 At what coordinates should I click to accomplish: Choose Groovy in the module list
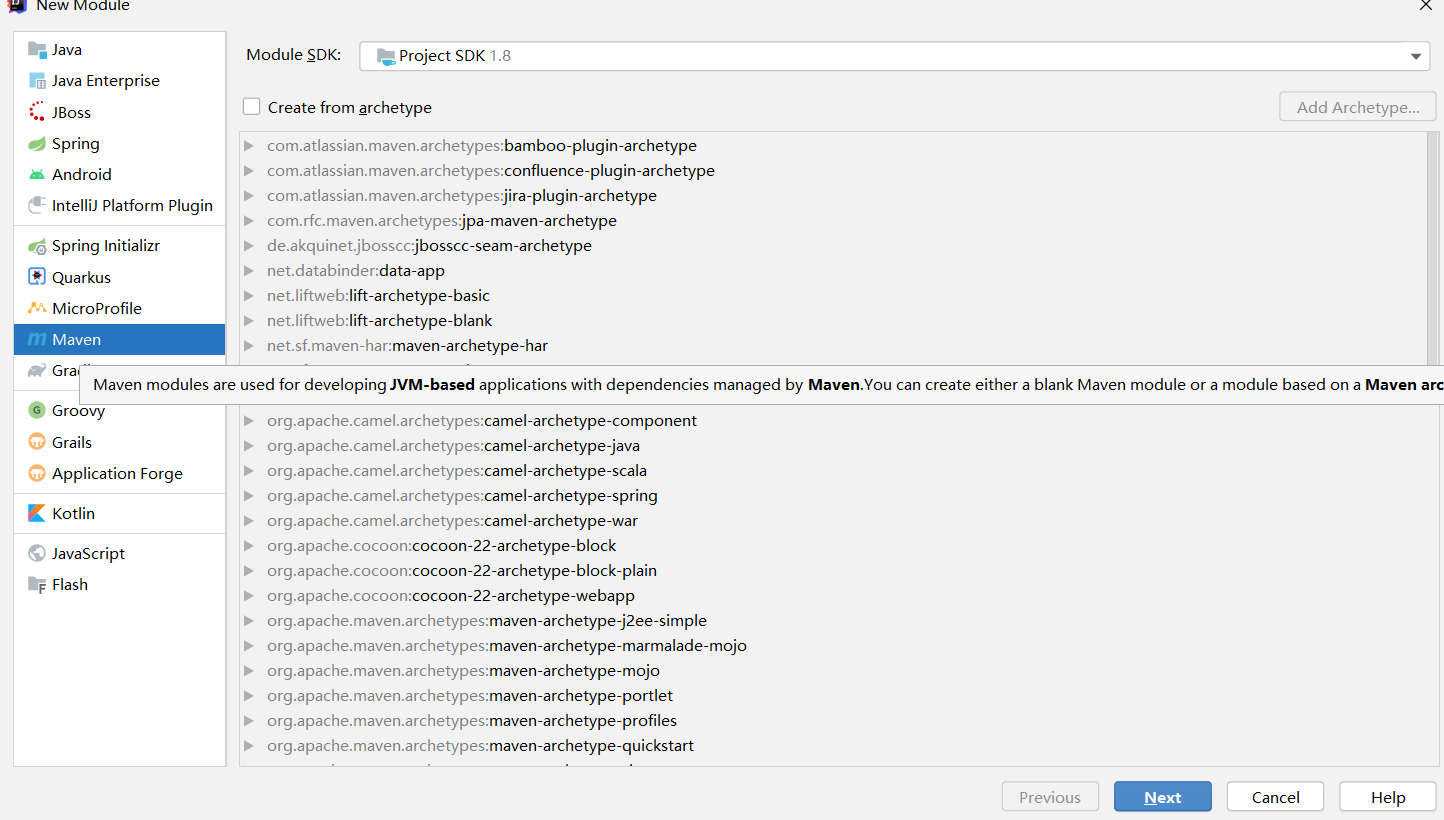120,410
